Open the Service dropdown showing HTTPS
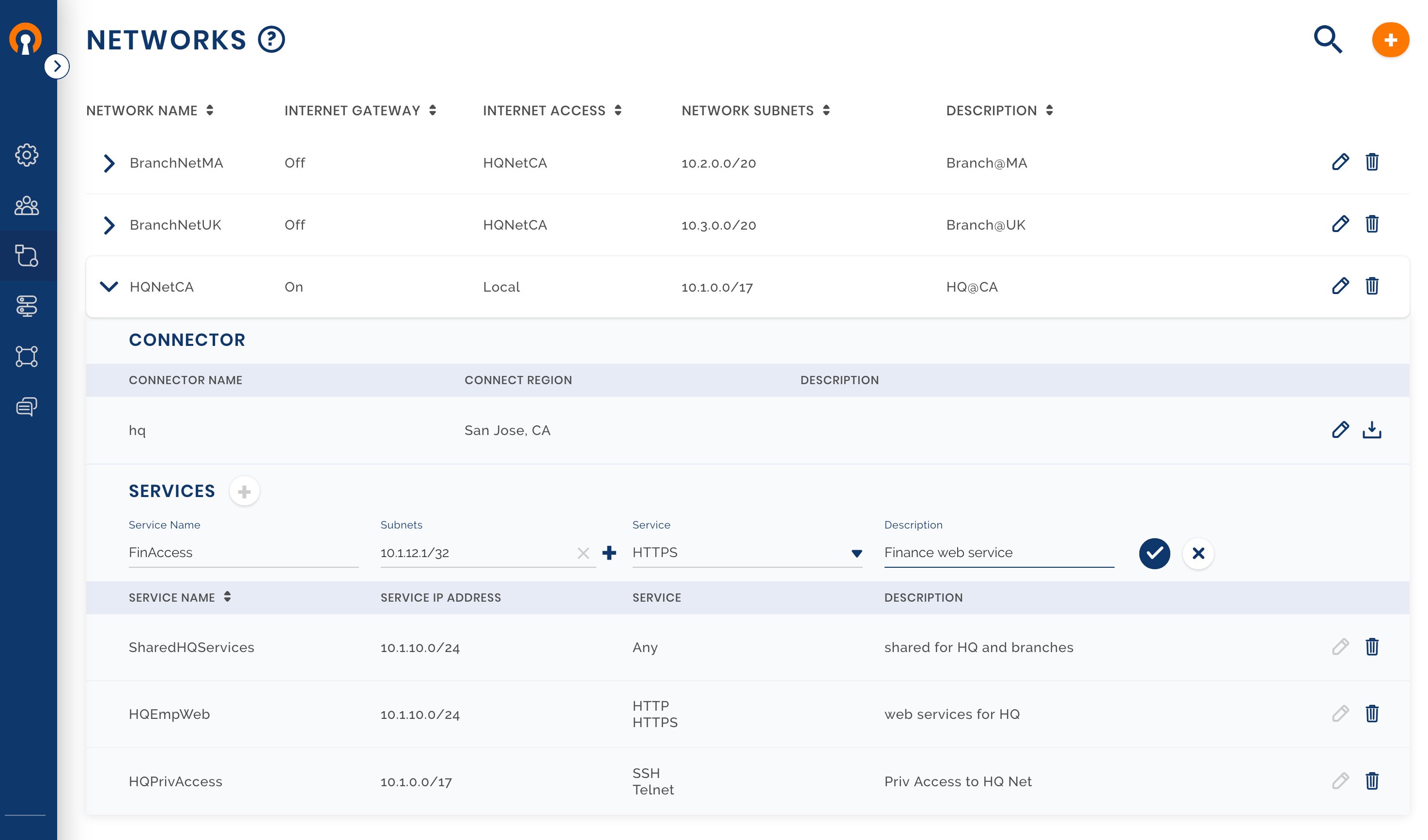Screen dimensions: 1428x840 pyautogui.click(x=747, y=553)
